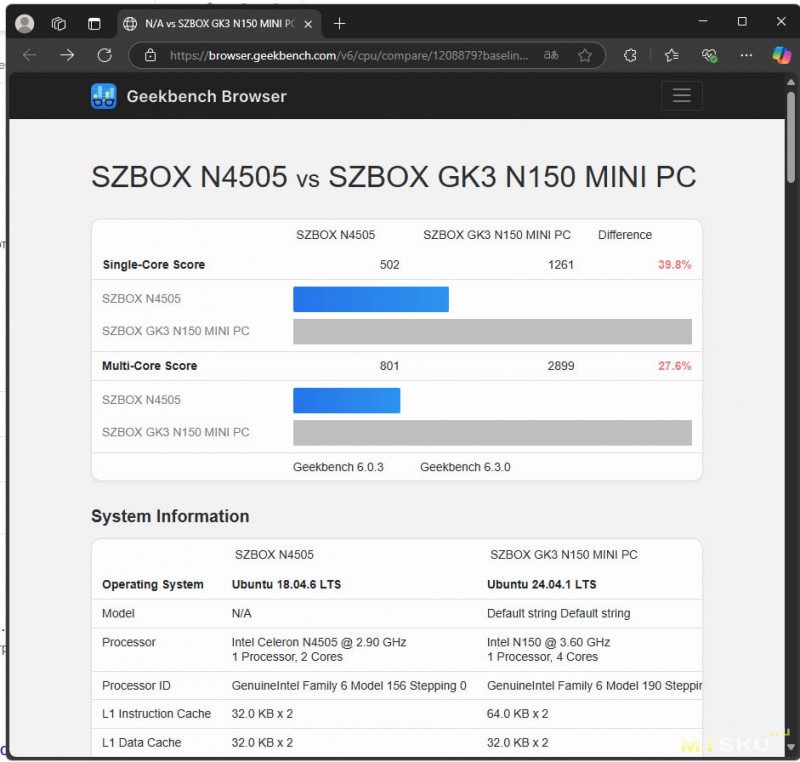Go forward with the arrow button
This screenshot has height=762, width=800.
click(x=67, y=55)
